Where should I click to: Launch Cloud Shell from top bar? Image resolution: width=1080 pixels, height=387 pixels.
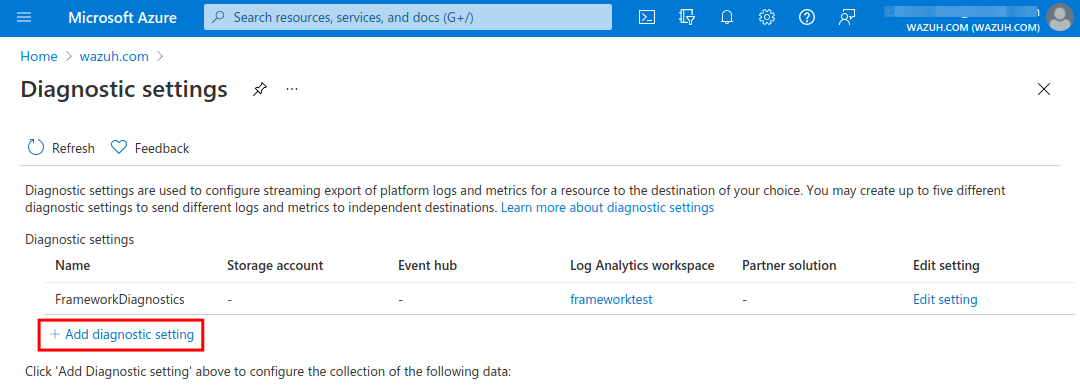647,18
